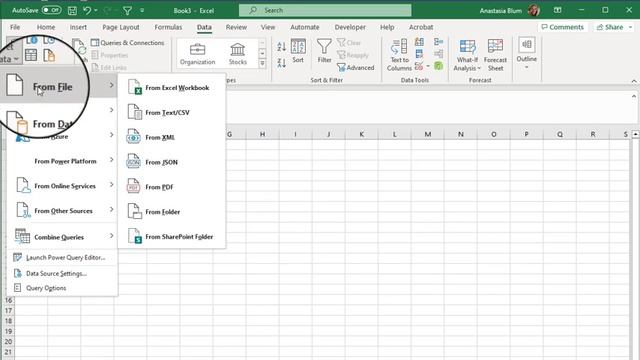The image size is (640, 360).
Task: Expand the From Power Platform submenu
Action: point(61,161)
